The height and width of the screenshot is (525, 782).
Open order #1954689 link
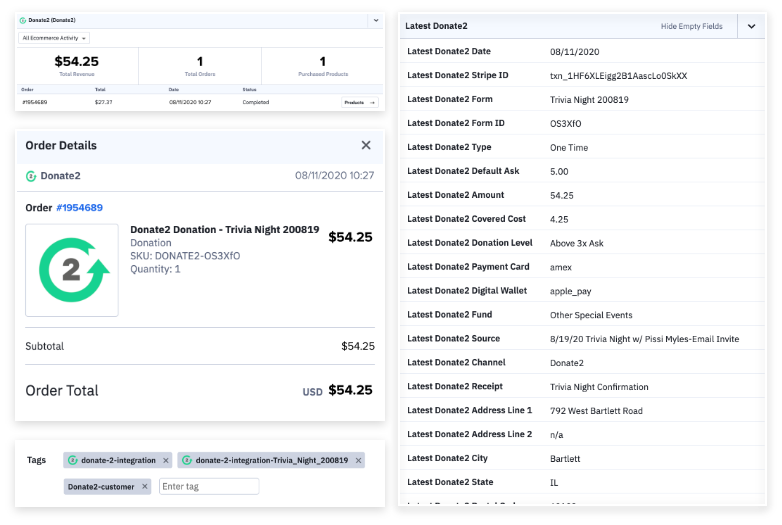pyautogui.click(x=79, y=207)
